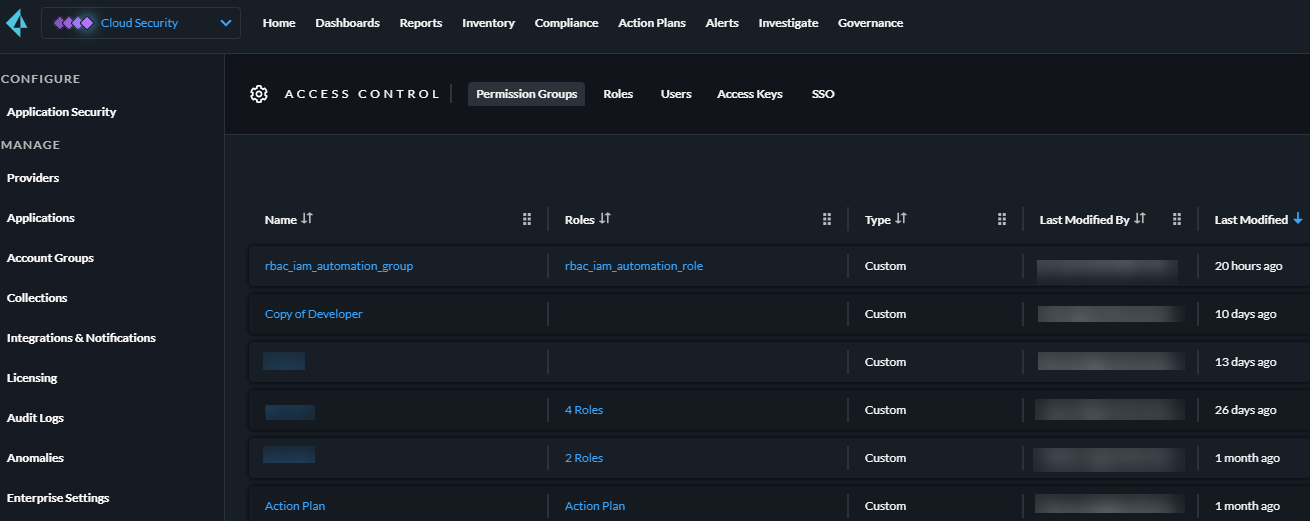Screen dimensions: 1310x521
Task: Open Anomalies in sidebar
Action: pyautogui.click(x=35, y=458)
